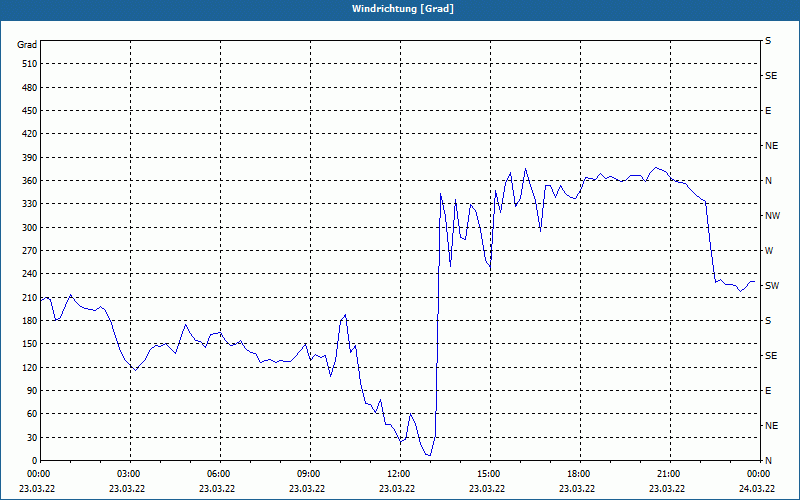Click the 90 y-axis value
The height and width of the screenshot is (500, 800).
click(32, 391)
